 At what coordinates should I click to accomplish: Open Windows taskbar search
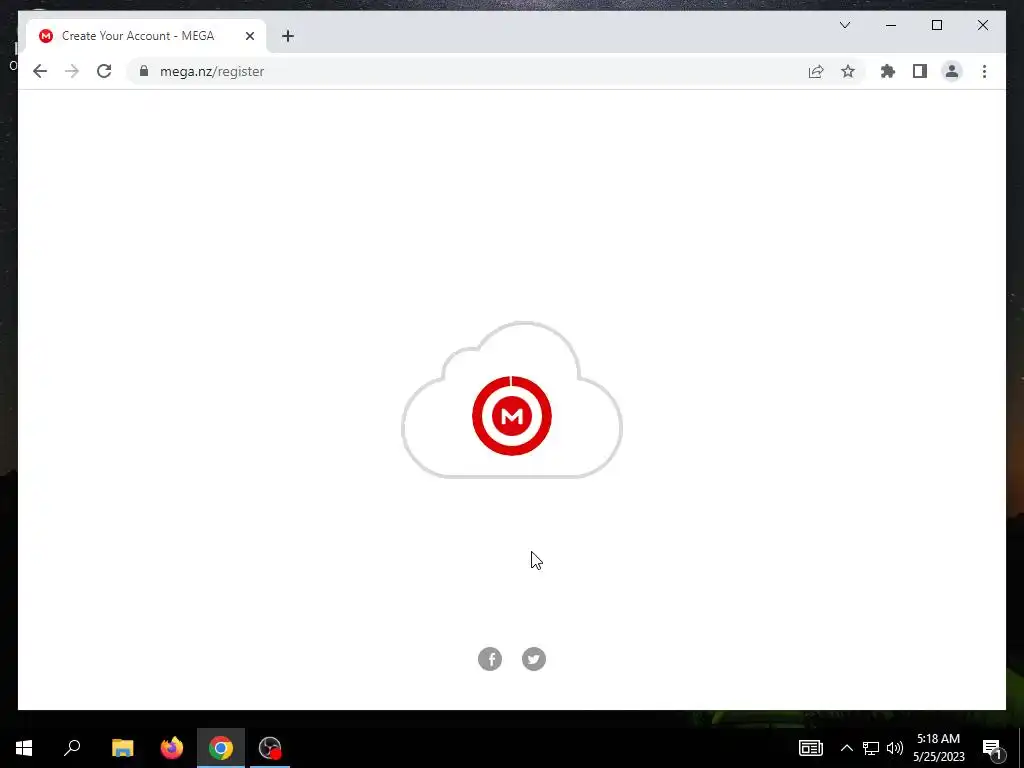72,748
